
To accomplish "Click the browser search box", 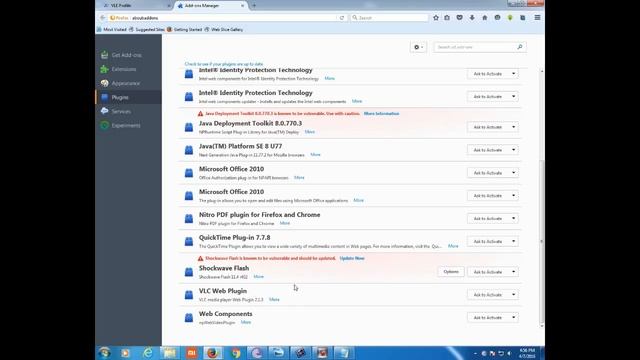I will [389, 18].
